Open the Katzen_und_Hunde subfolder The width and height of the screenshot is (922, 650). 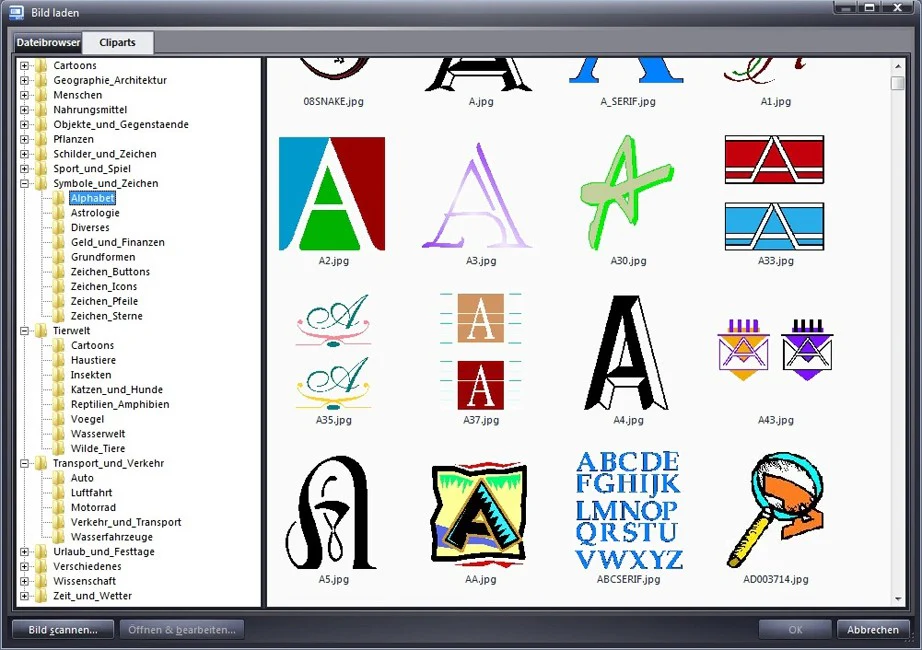point(116,389)
